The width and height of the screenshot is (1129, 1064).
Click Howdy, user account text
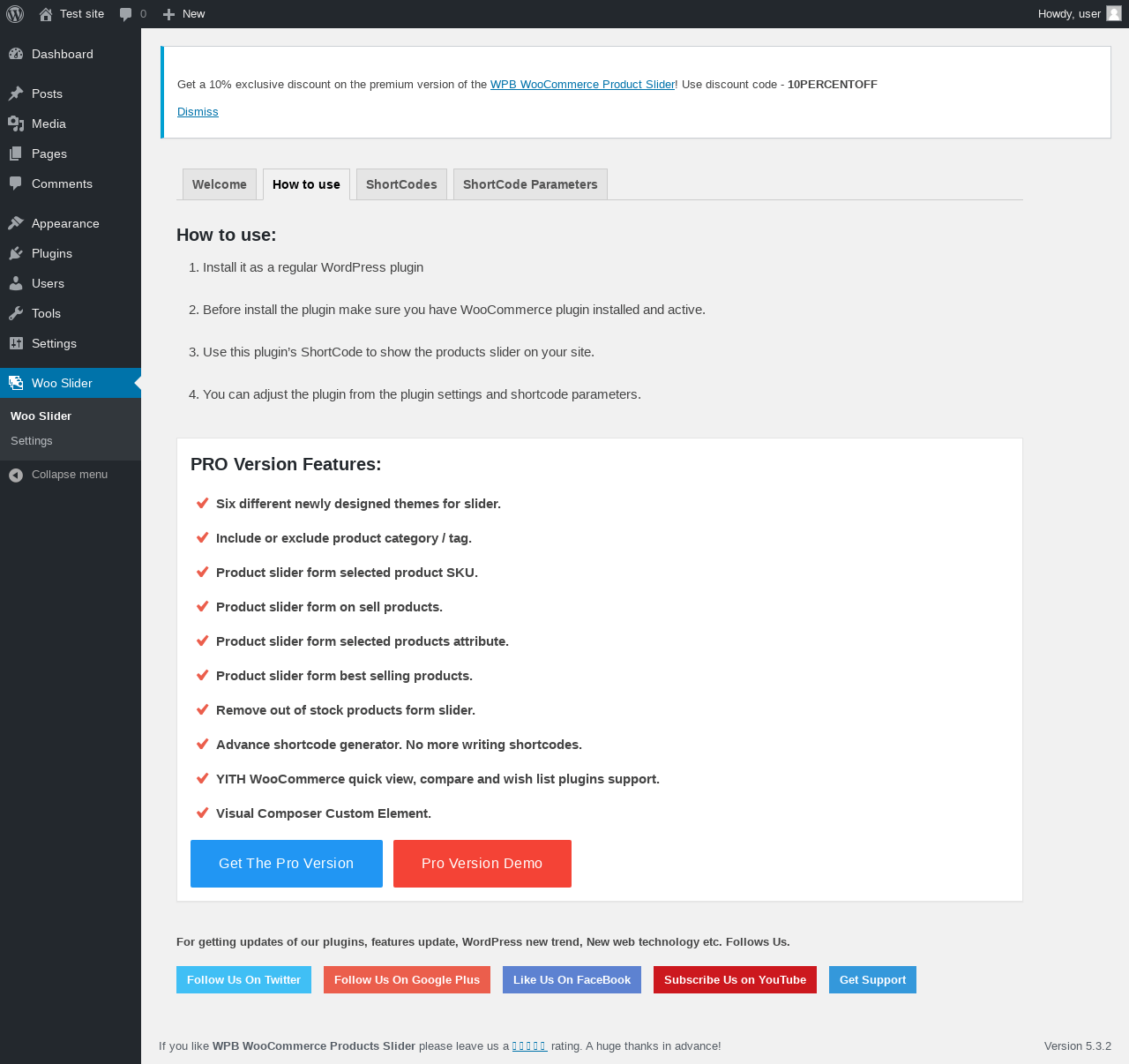pos(1069,14)
